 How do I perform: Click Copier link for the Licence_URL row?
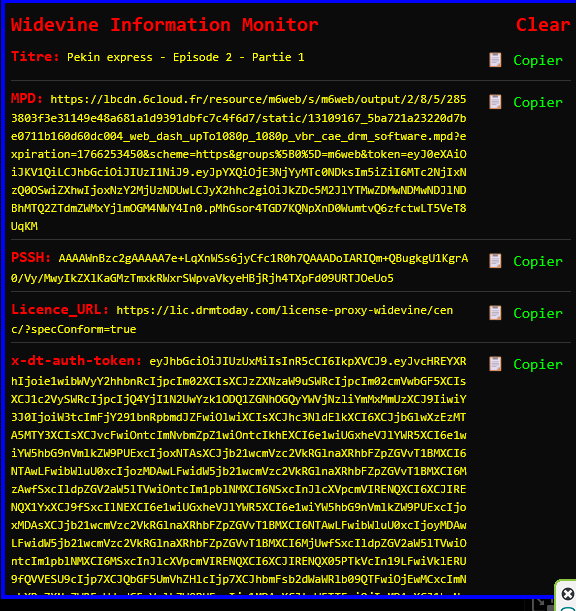coord(538,313)
